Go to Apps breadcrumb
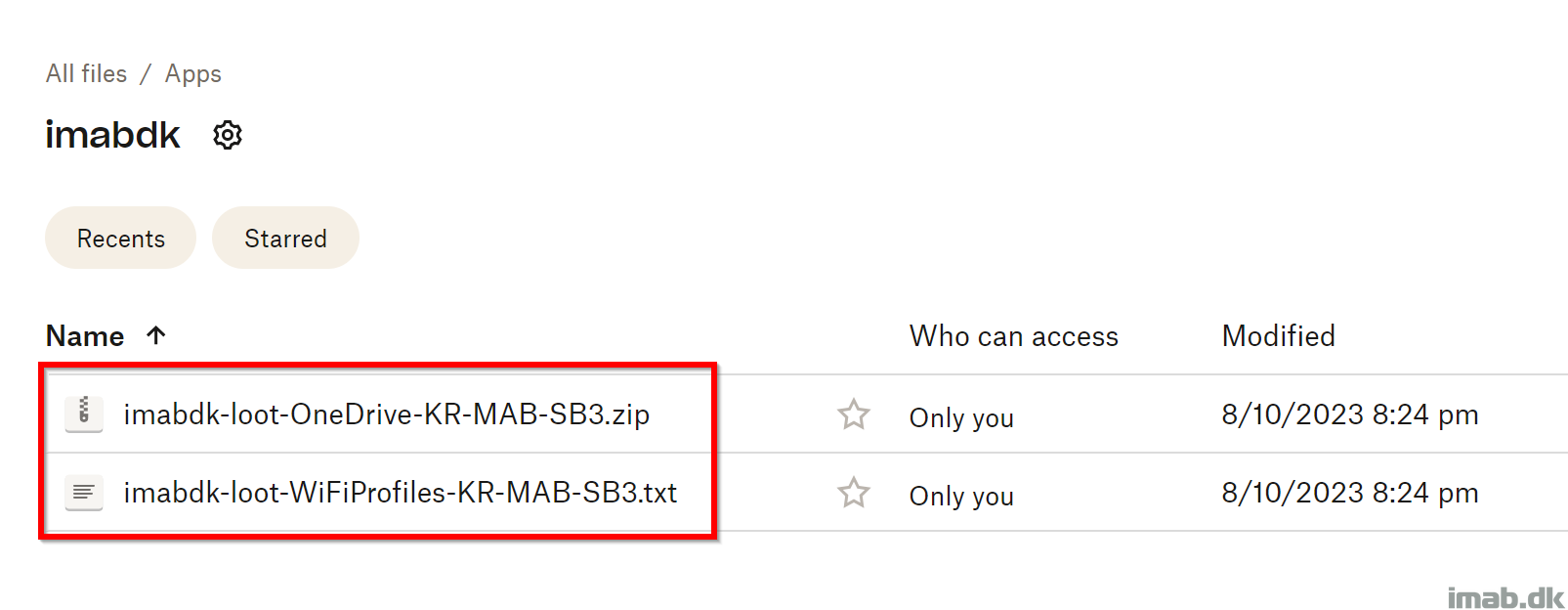 click(x=193, y=74)
